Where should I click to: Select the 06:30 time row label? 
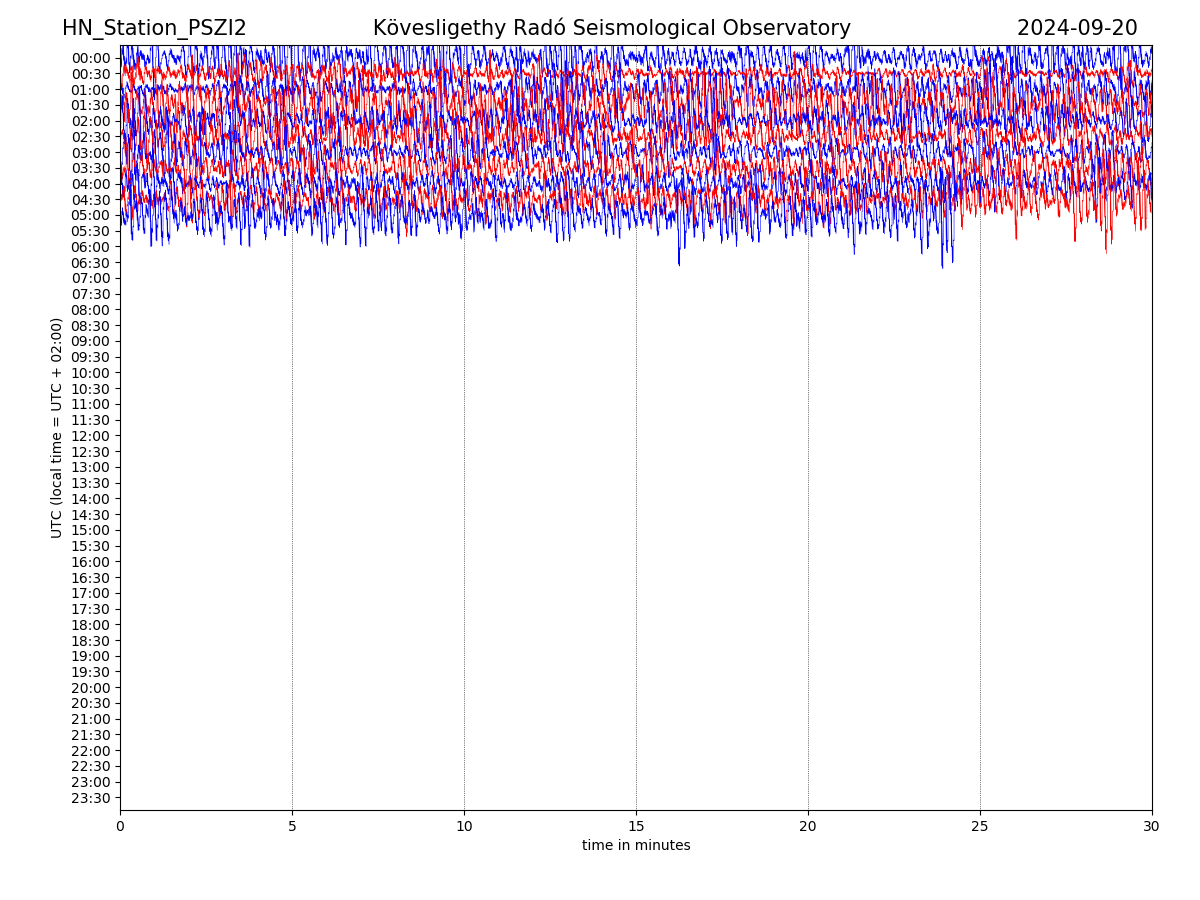point(90,263)
